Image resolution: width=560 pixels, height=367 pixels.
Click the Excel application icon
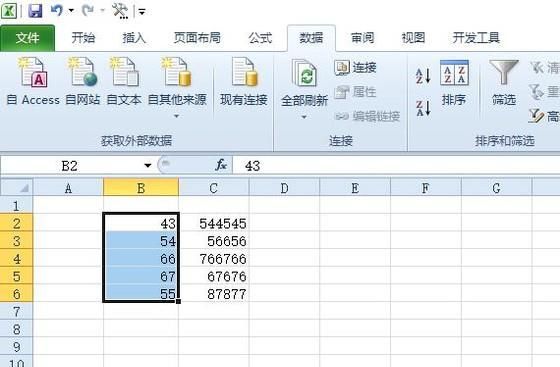coord(9,11)
